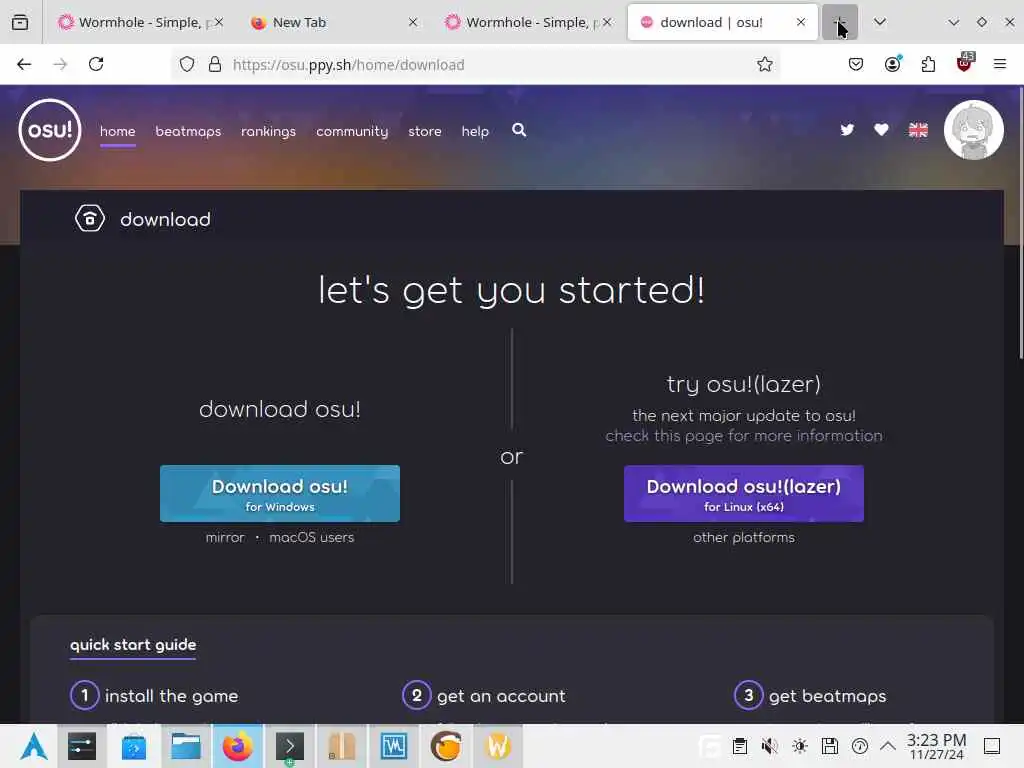Viewport: 1024px width, 768px height.
Task: Open the community nav menu
Action: (x=352, y=131)
